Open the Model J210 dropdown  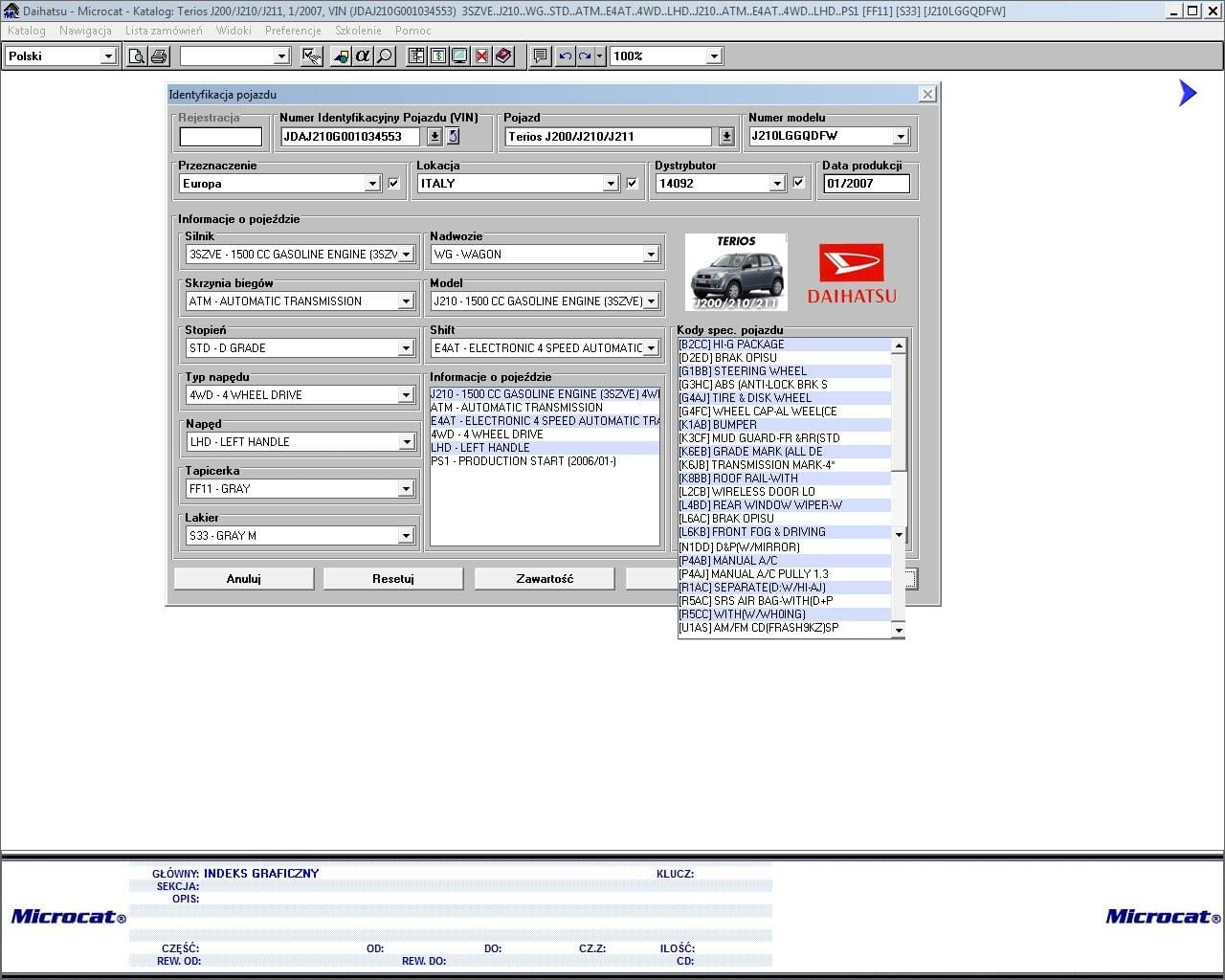tap(651, 301)
